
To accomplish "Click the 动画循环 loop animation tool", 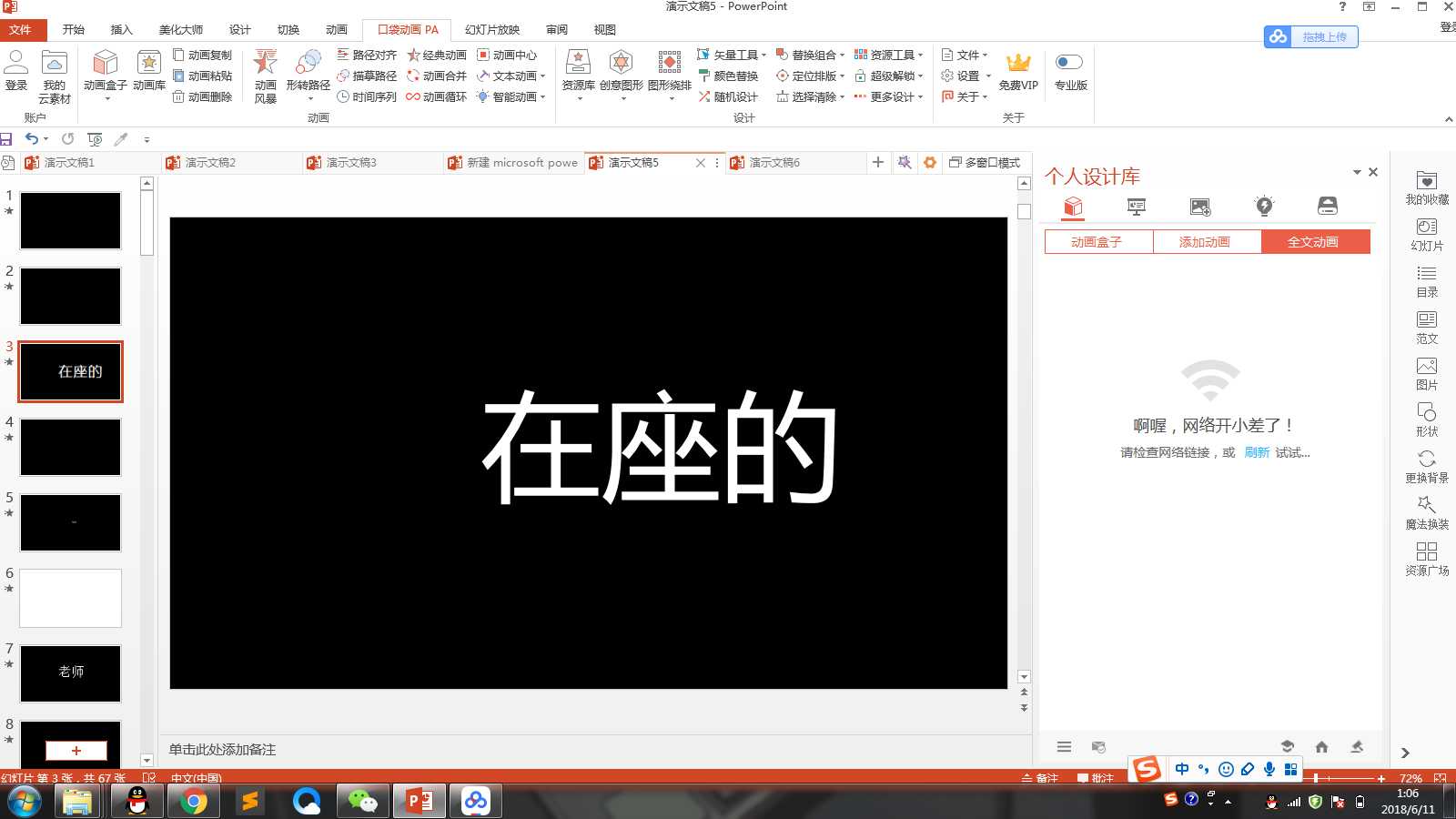I will point(437,96).
